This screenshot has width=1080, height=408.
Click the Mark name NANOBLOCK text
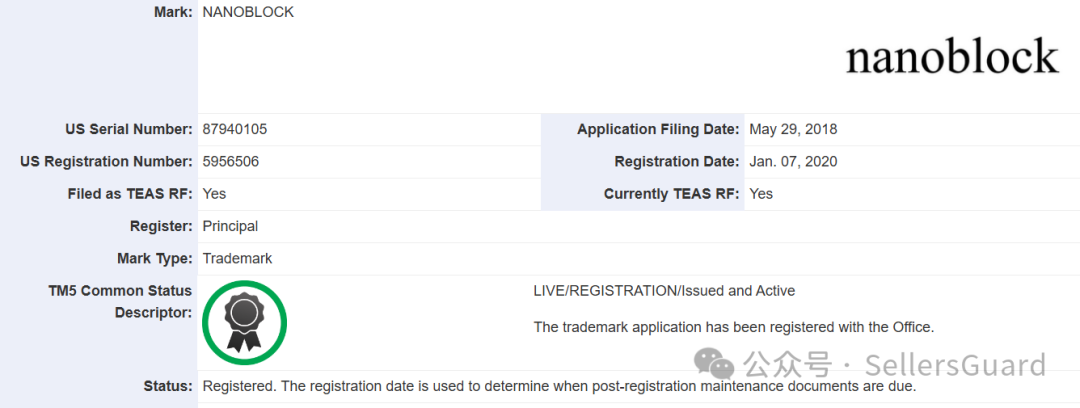coord(248,13)
